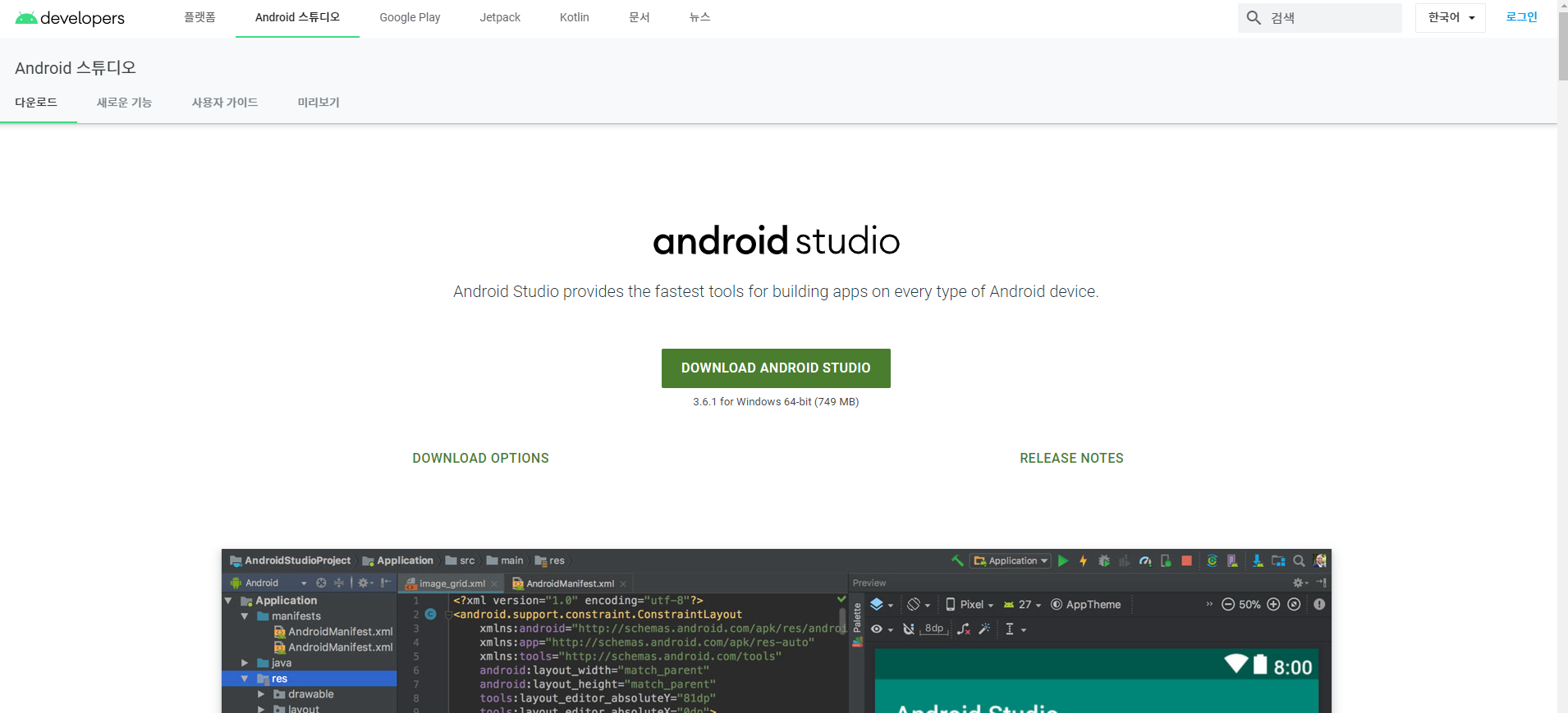Click the attach debugger device icon
This screenshot has width=1568, height=713.
(x=1166, y=560)
